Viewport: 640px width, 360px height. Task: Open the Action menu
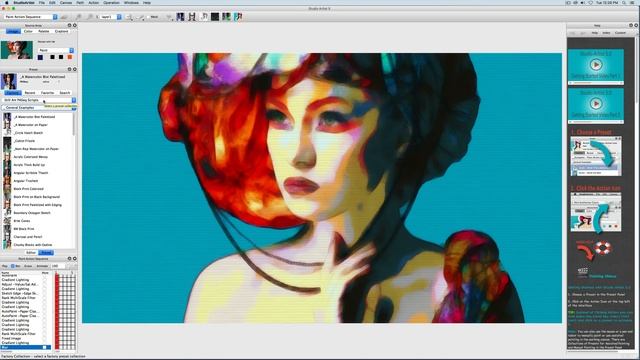pyautogui.click(x=93, y=2)
